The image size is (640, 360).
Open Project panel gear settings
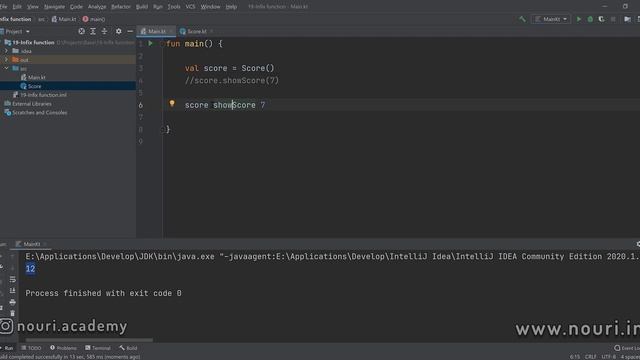[118, 31]
